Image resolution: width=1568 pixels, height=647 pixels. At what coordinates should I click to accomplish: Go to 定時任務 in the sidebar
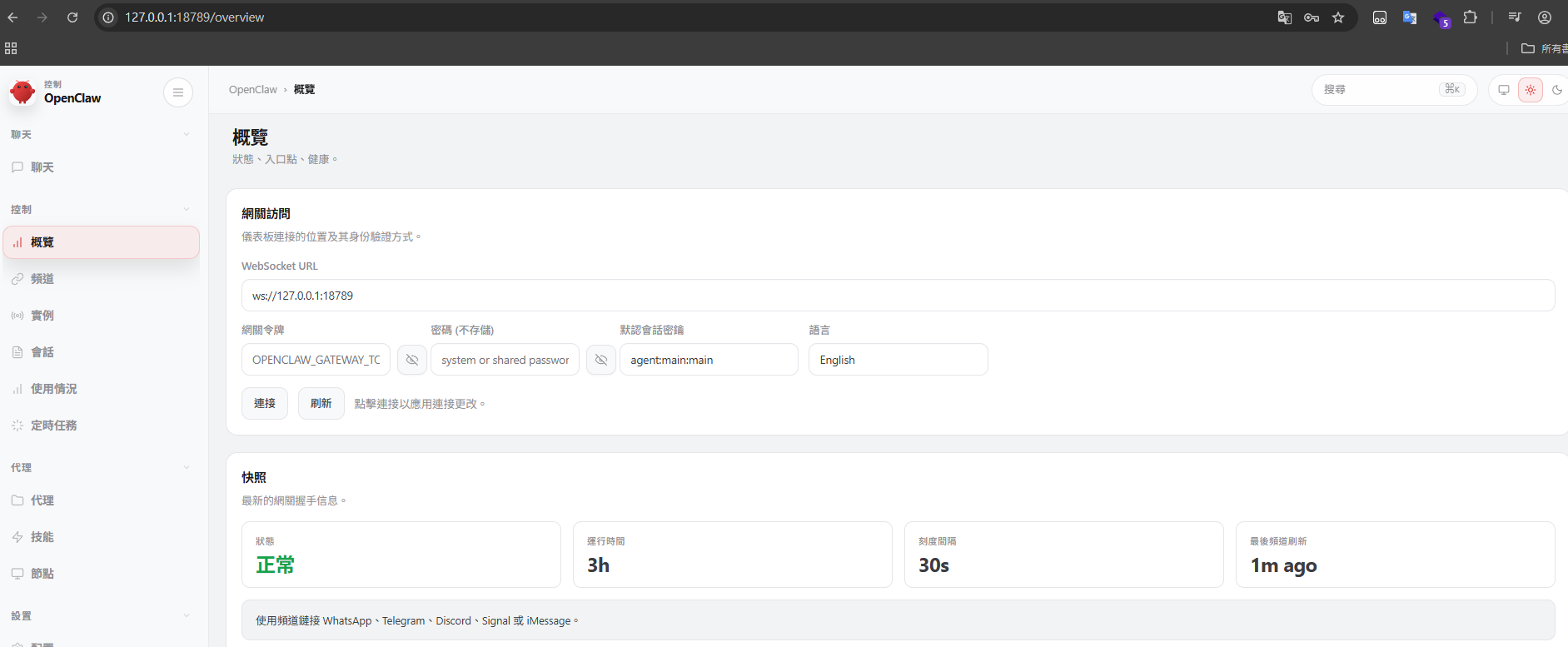53,426
